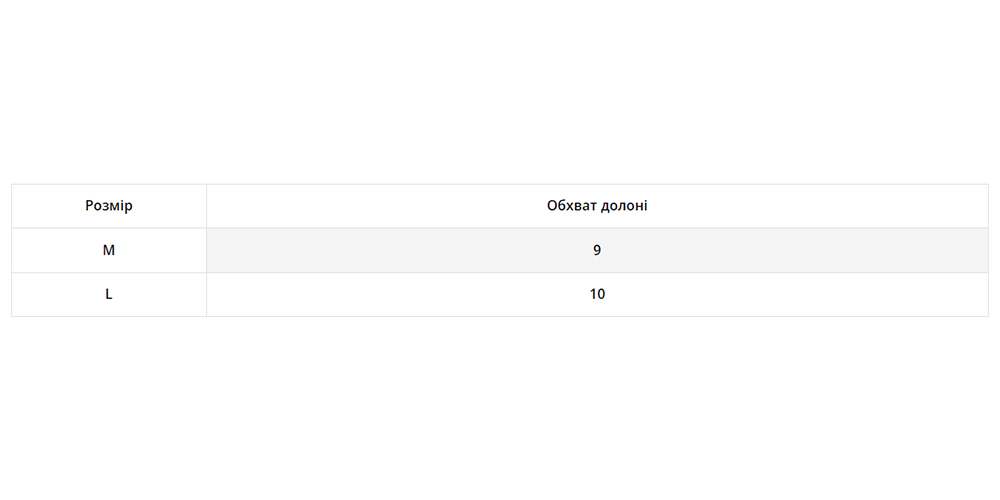Click the "Обхват долоні" column header
Viewport: 1000px width, 500px height.
[597, 206]
